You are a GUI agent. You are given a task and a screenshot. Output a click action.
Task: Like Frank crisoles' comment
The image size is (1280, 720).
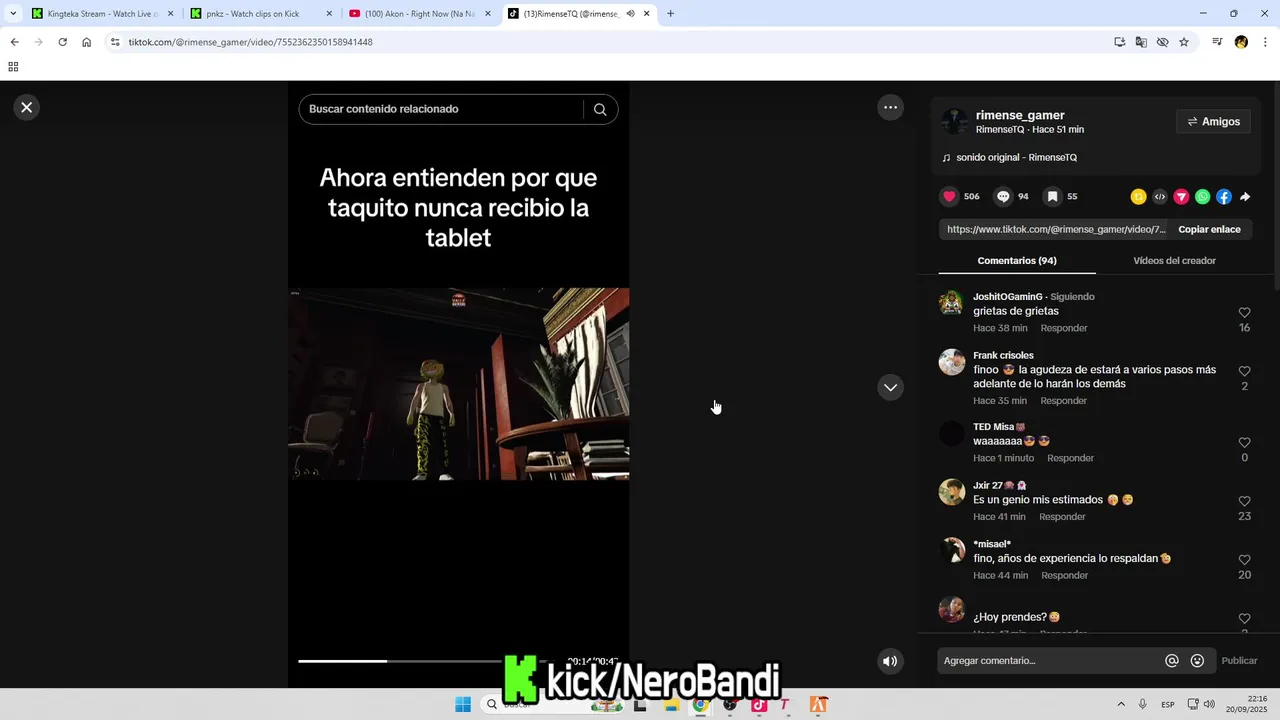[x=1244, y=371]
